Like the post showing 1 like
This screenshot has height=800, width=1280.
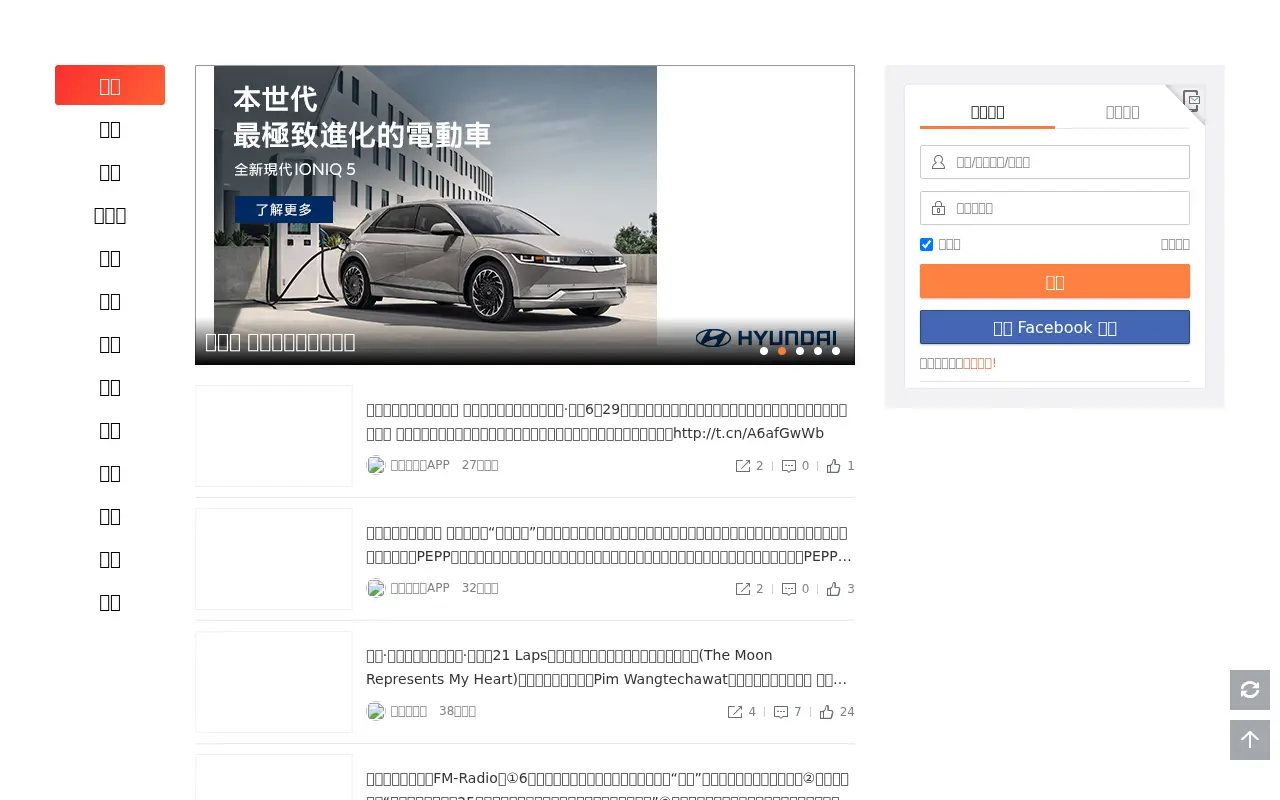tap(834, 466)
